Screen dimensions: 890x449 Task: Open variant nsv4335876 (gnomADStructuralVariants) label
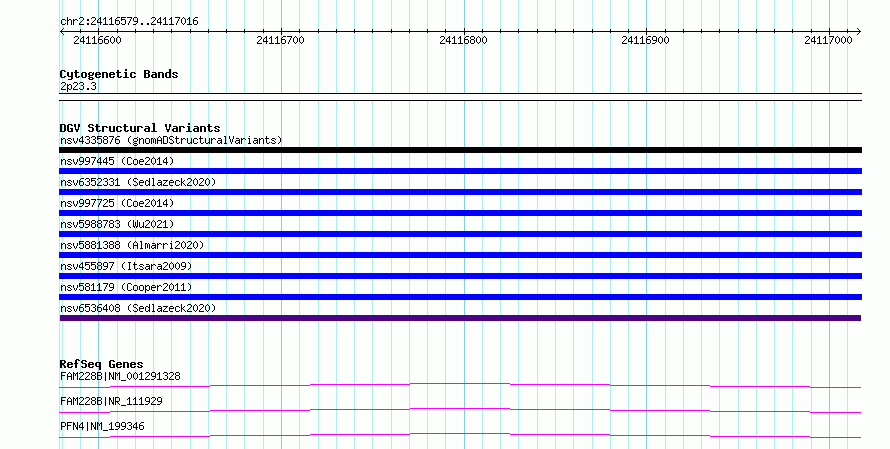click(x=171, y=140)
